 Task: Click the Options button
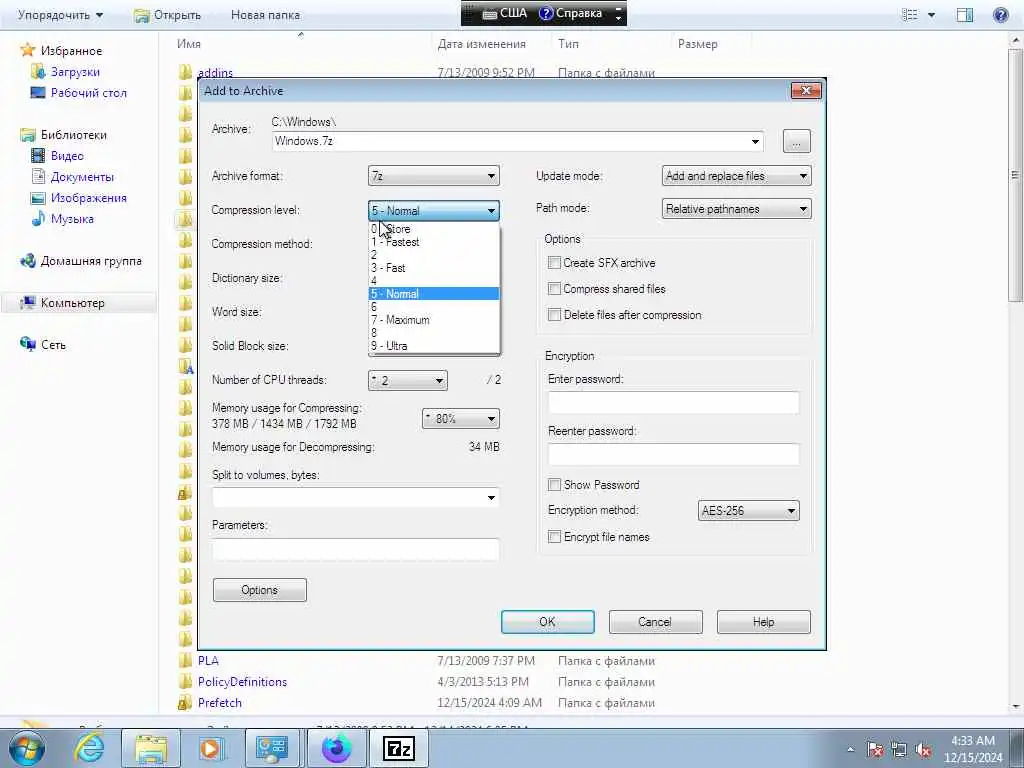click(x=259, y=590)
